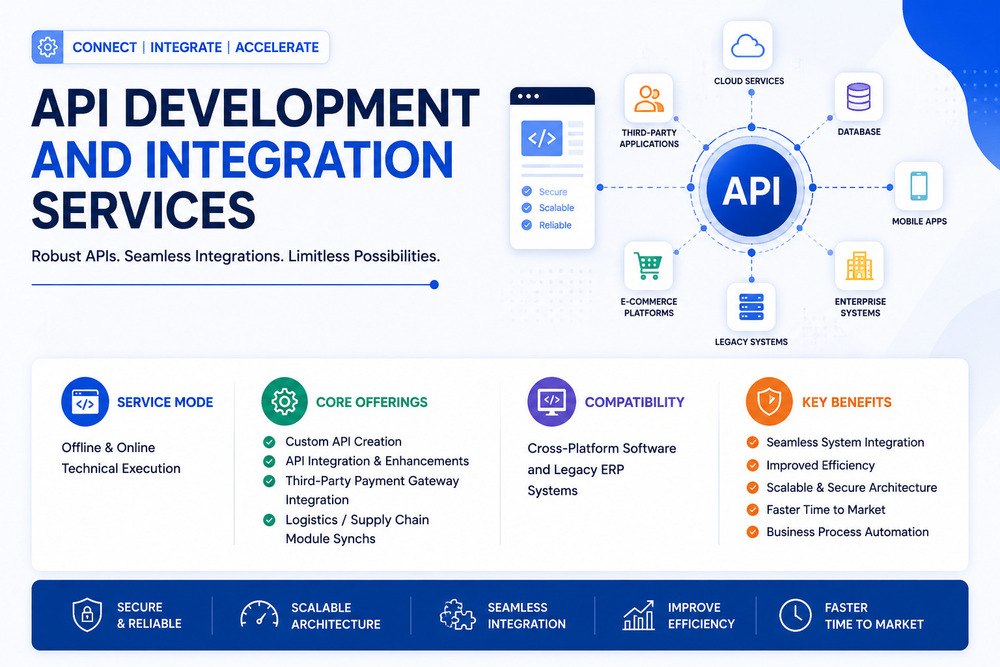Click the Core Offerings green gear icon
Screen dimensions: 1000x667
click(x=284, y=401)
